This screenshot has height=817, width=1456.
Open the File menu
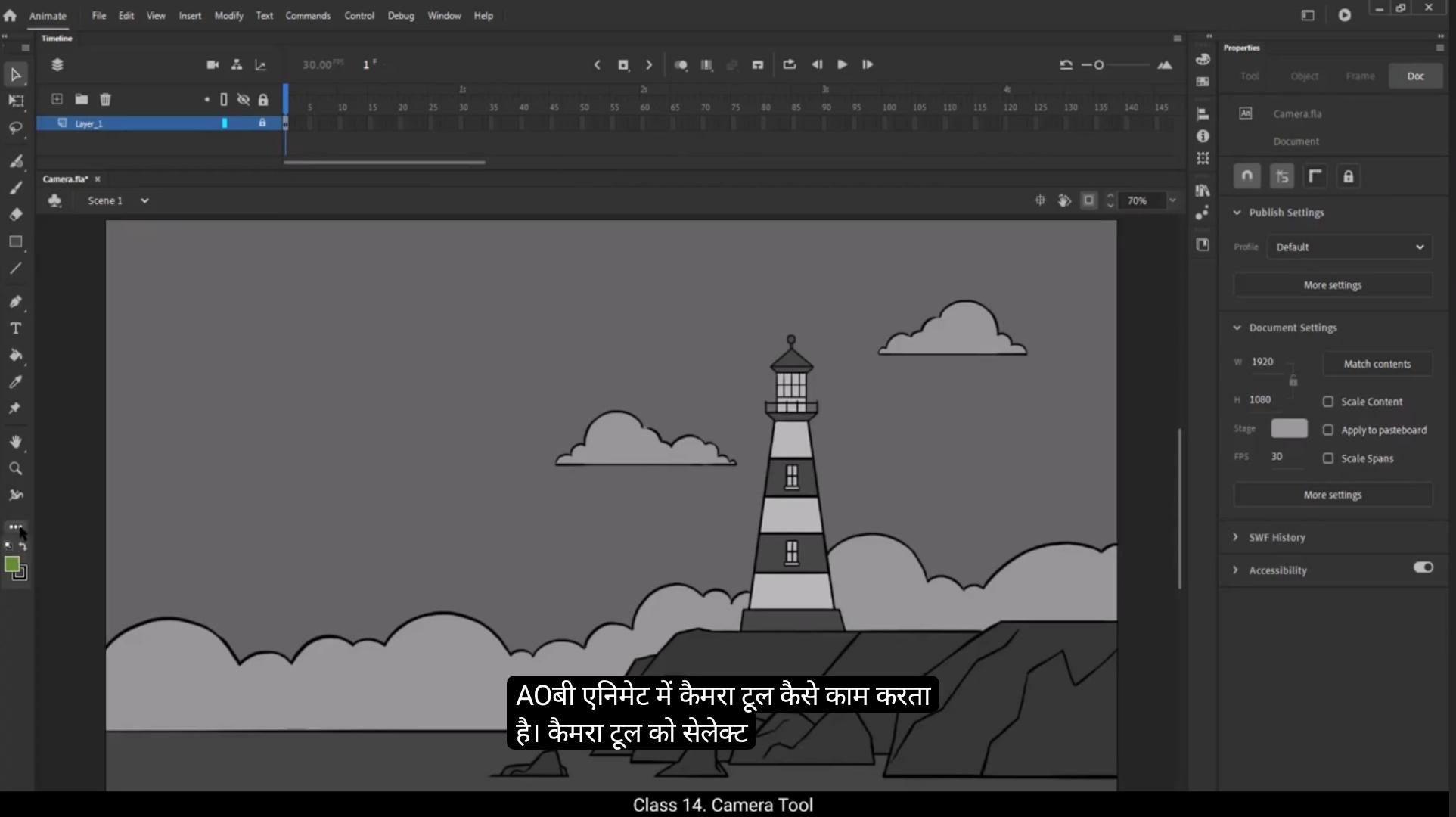pyautogui.click(x=99, y=16)
